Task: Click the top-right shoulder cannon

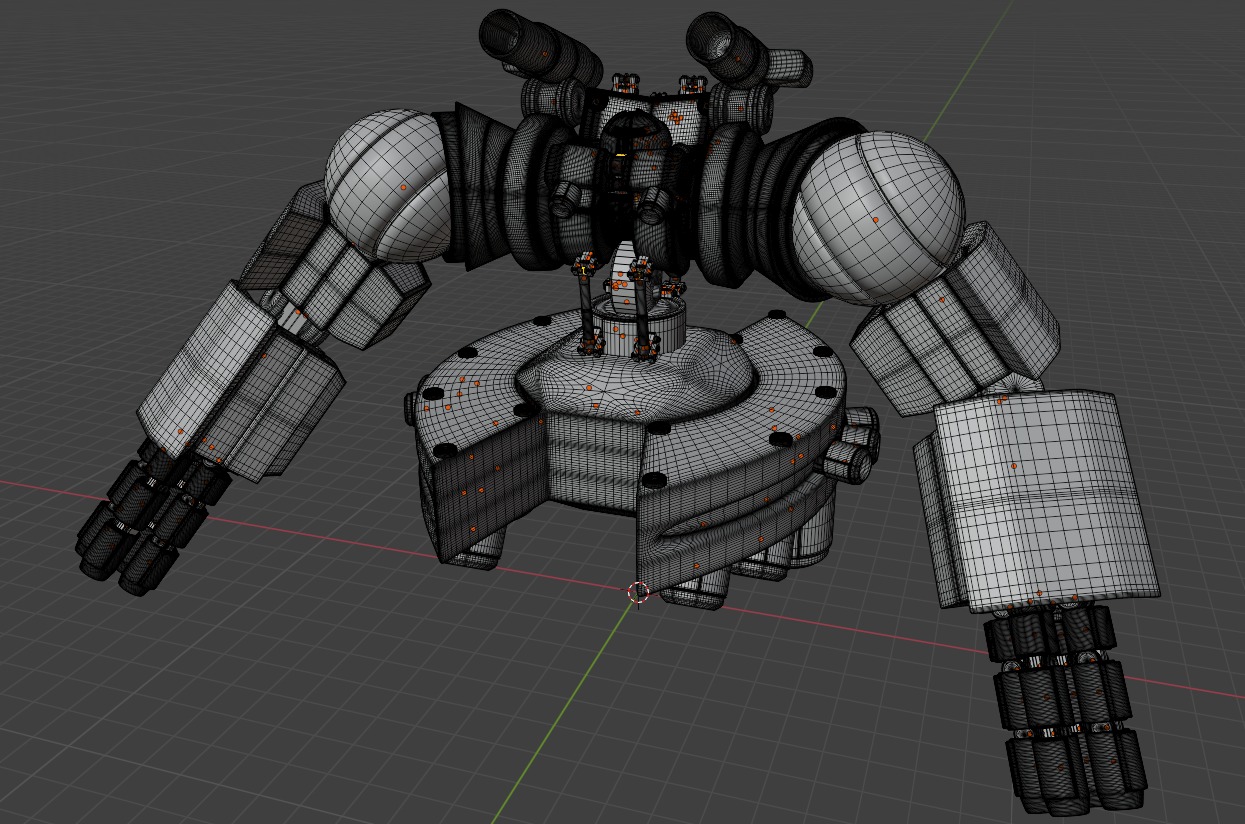Action: 749,50
